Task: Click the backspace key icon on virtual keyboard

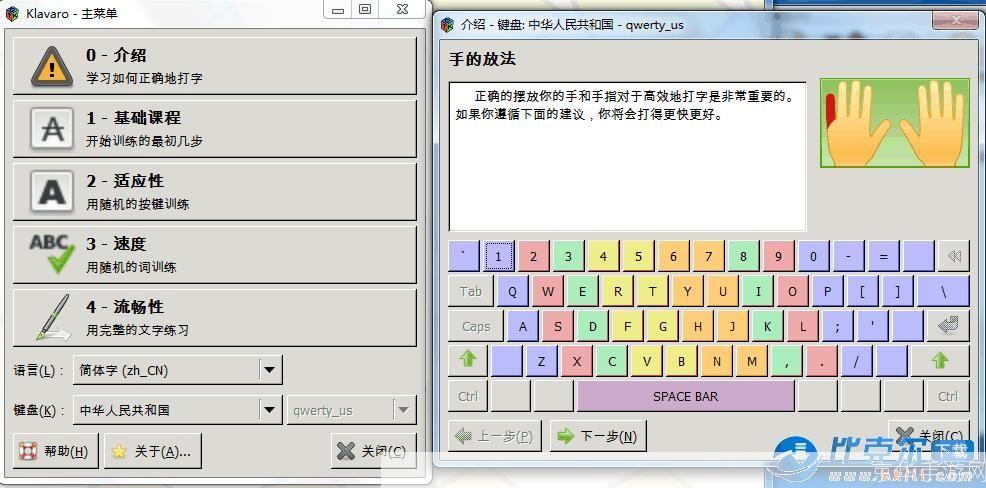Action: coord(954,257)
